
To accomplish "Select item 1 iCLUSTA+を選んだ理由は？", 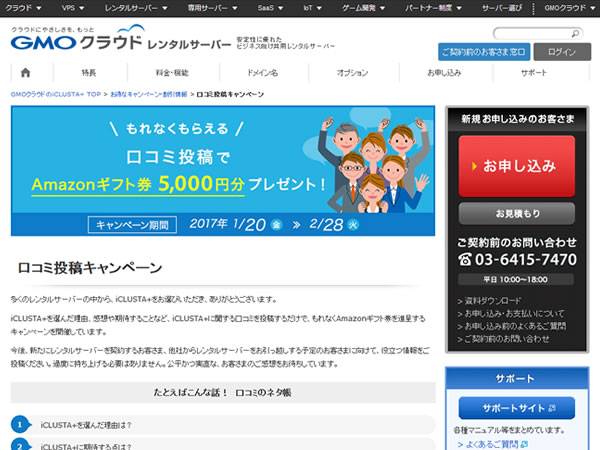I will click(x=223, y=425).
